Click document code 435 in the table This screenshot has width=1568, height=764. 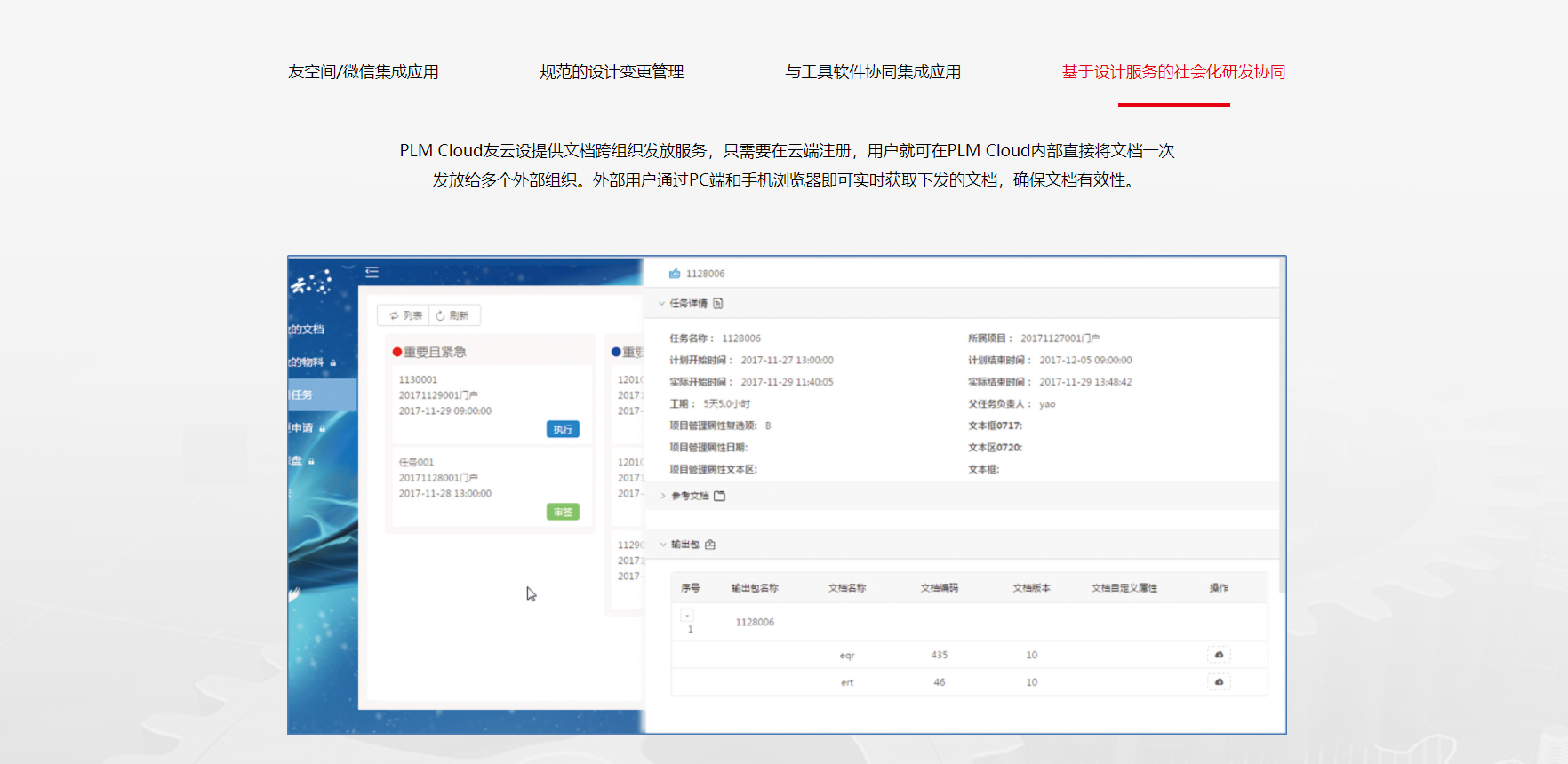pos(940,656)
